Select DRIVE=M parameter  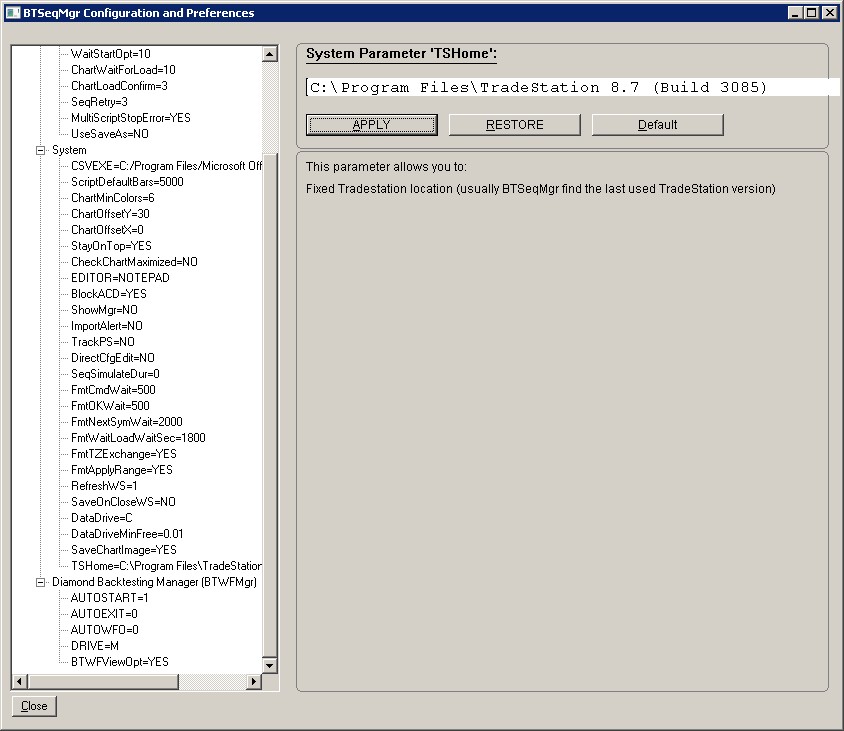click(x=95, y=646)
